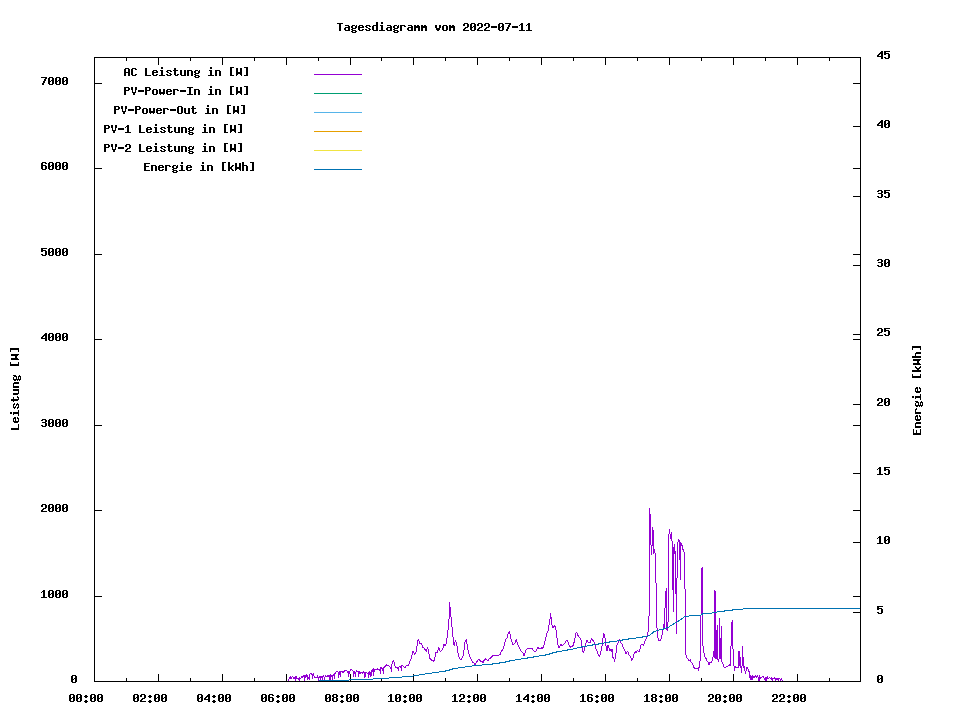Image resolution: width=960 pixels, height=720 pixels.
Task: Click the yellow PV-2 Leistung legend line
Action: click(x=337, y=150)
